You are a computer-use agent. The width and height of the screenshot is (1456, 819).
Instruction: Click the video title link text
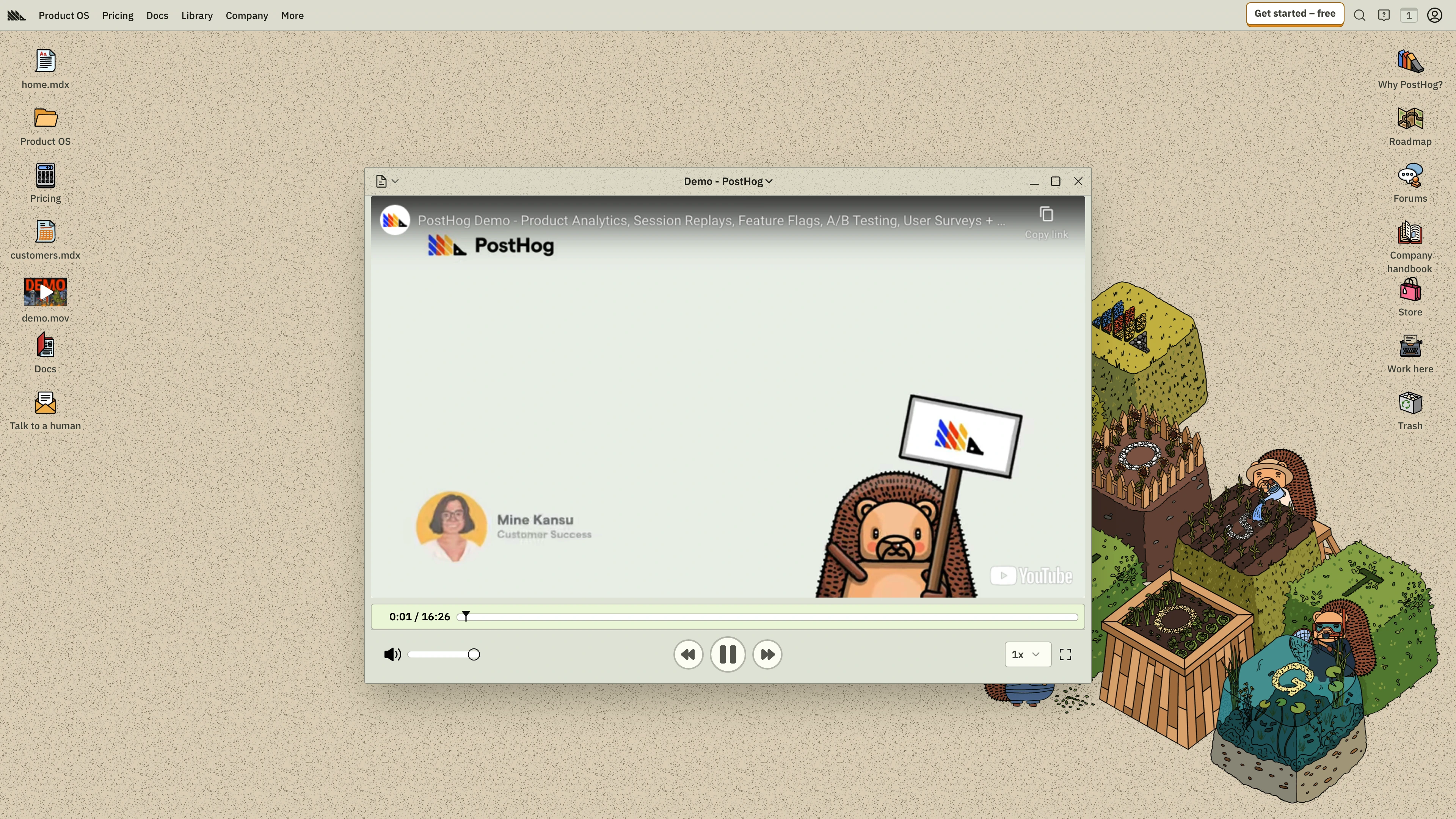click(x=711, y=220)
